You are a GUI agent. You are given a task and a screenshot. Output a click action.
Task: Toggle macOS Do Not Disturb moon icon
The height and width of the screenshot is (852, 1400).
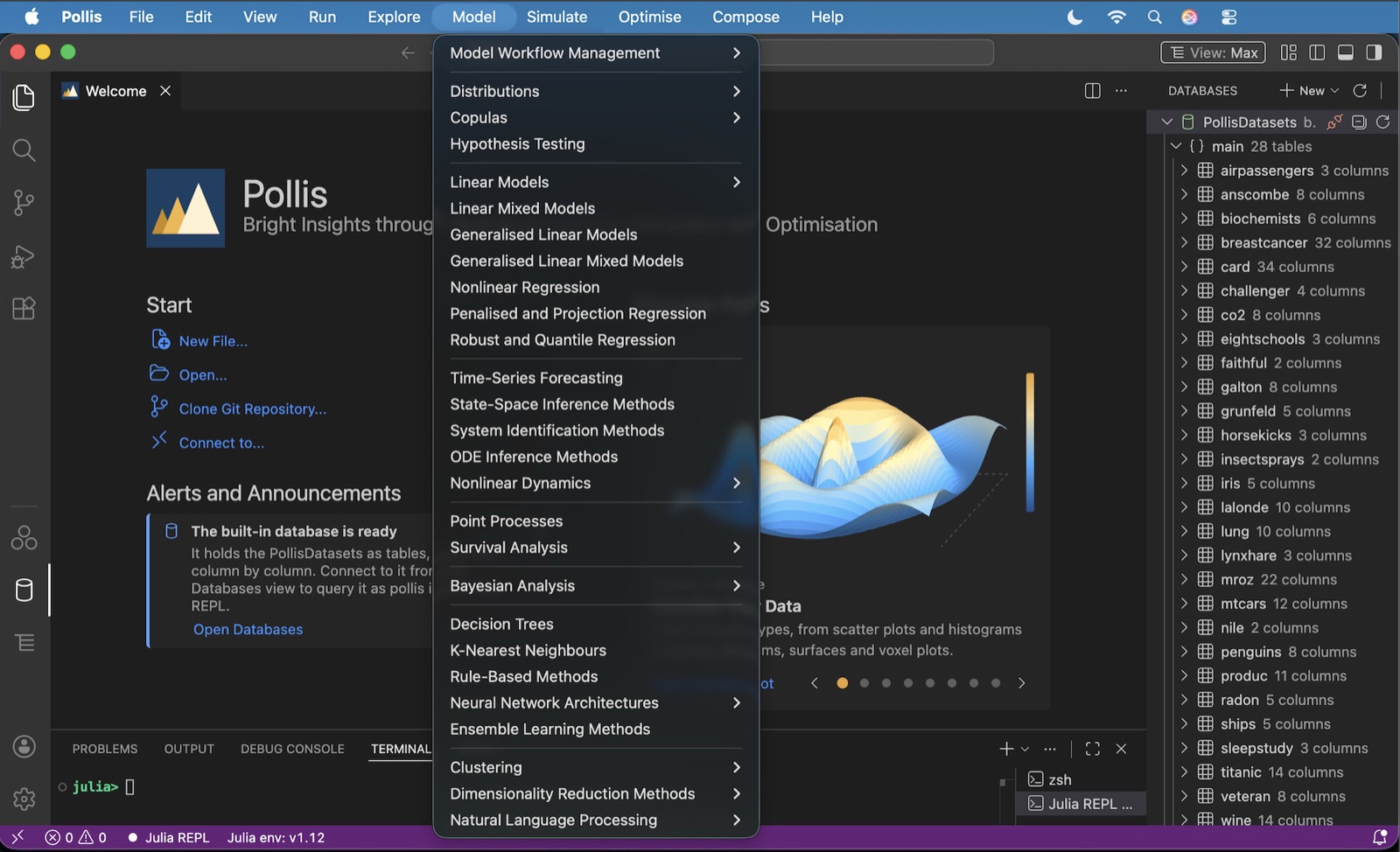coord(1074,17)
